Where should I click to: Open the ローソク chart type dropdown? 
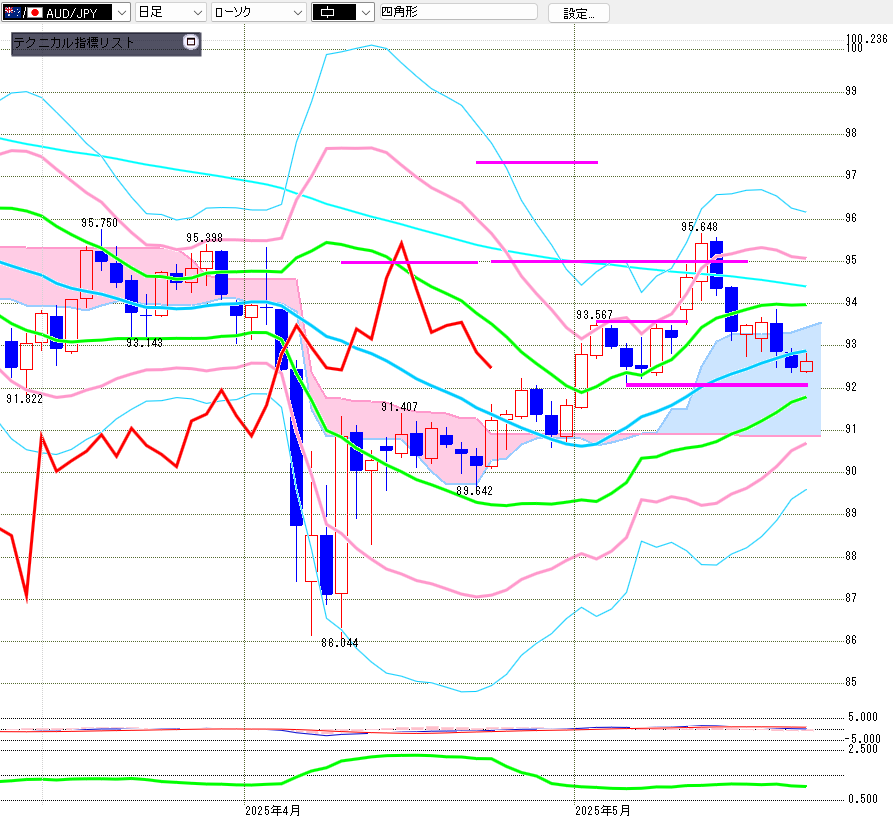[259, 12]
